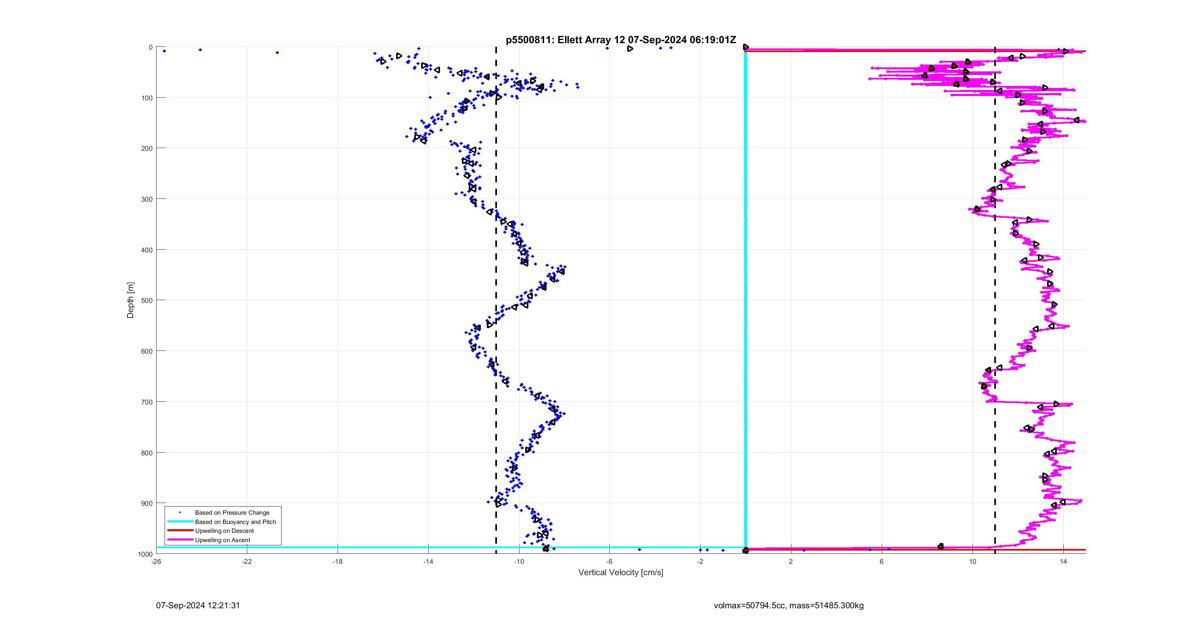Click legend entry "Upwelling on Ascent"

222,539
